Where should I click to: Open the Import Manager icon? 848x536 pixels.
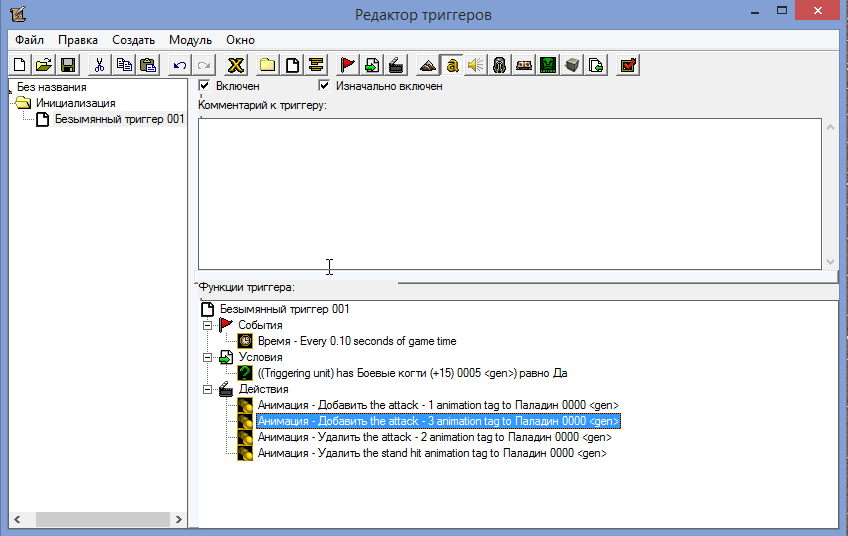597,65
